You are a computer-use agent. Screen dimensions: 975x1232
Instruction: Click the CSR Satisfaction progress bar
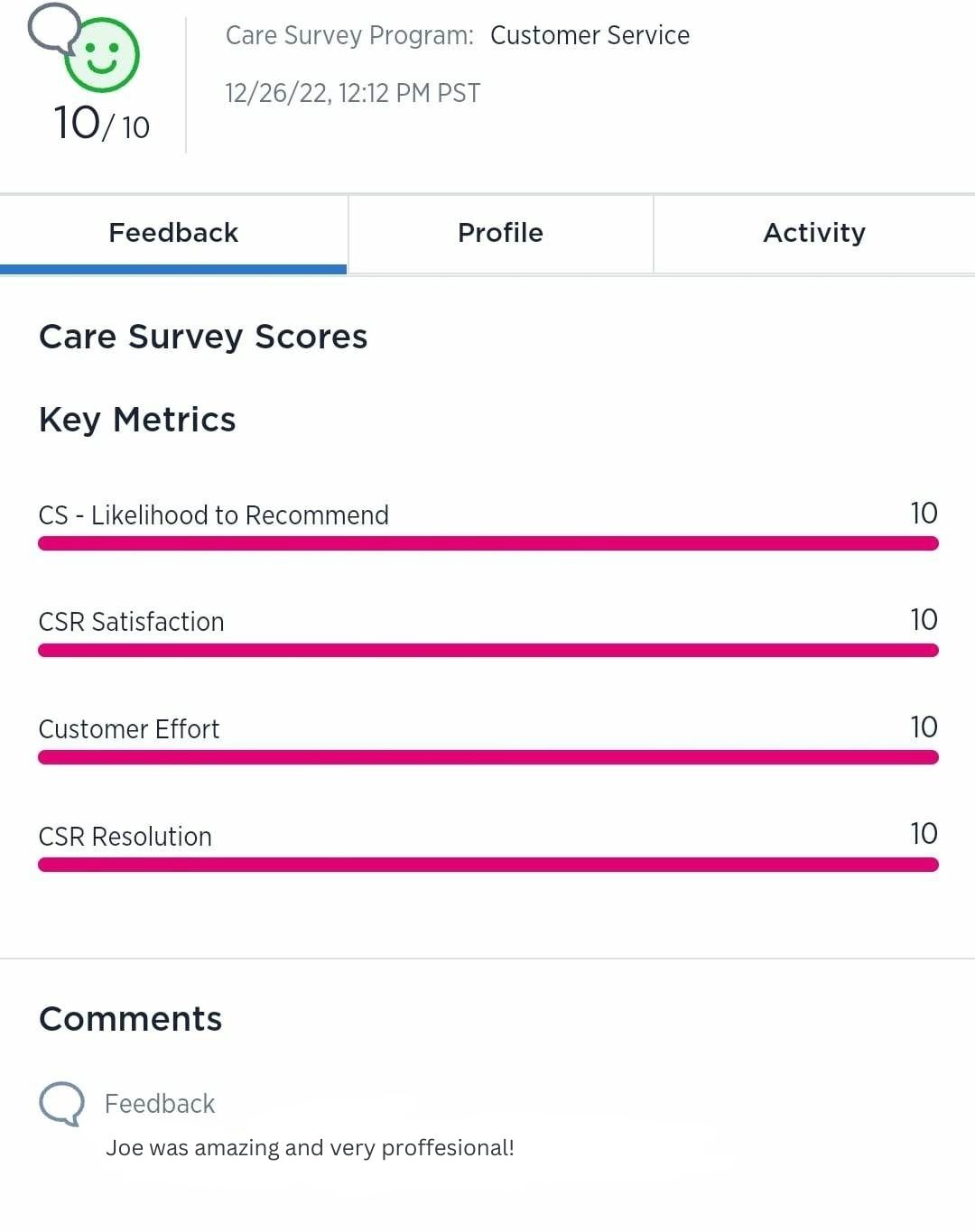[x=487, y=651]
